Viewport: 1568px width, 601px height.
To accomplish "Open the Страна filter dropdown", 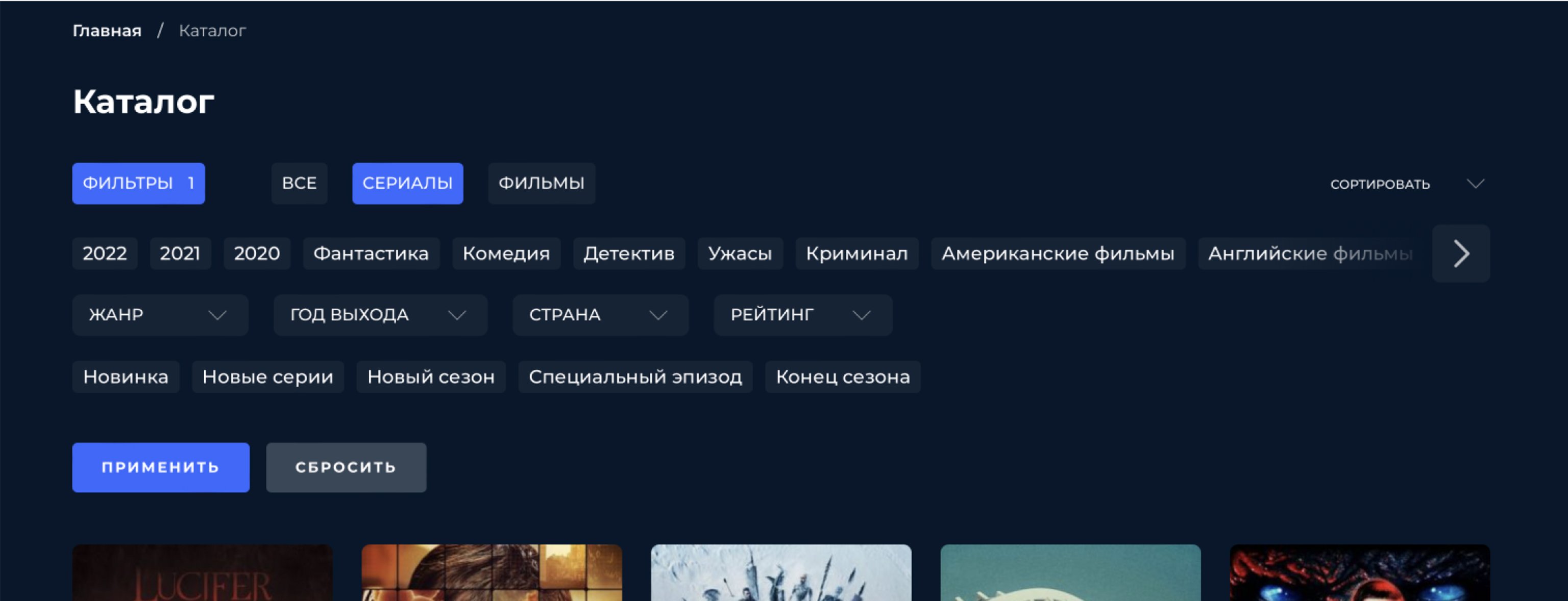I will click(x=600, y=315).
